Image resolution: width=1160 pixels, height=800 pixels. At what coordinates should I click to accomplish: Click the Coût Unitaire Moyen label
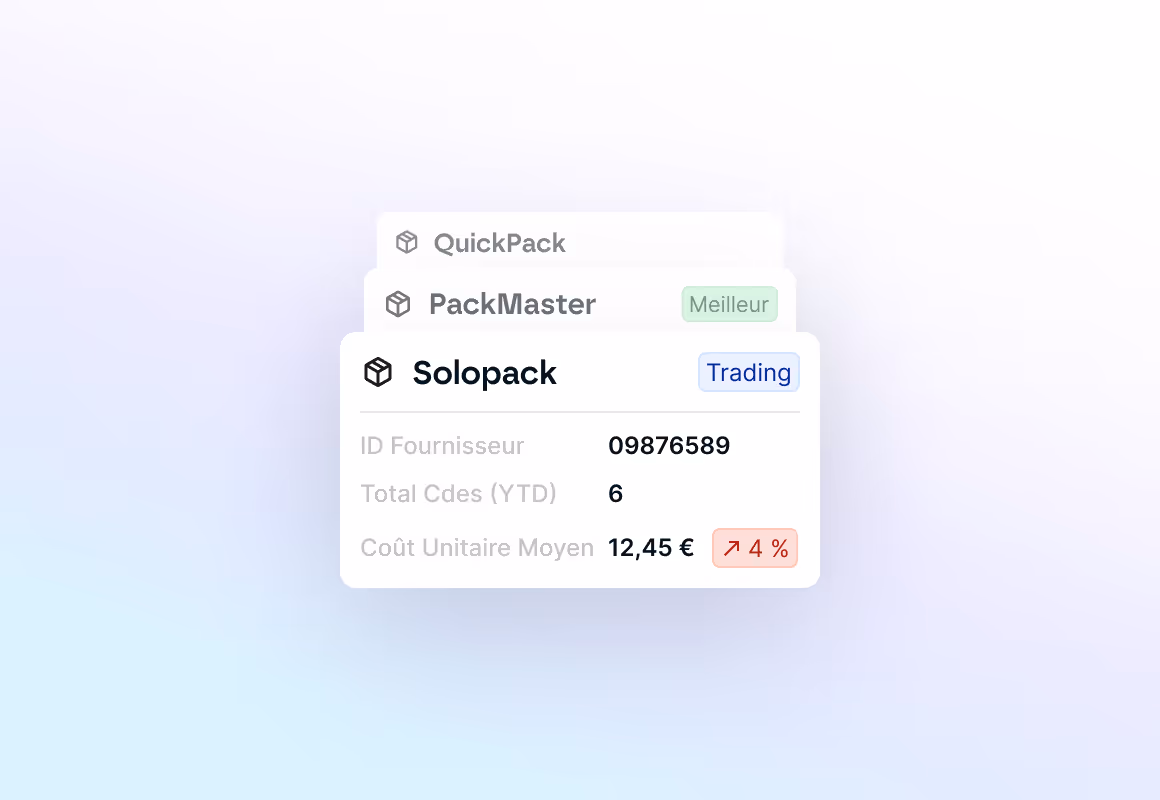477,548
